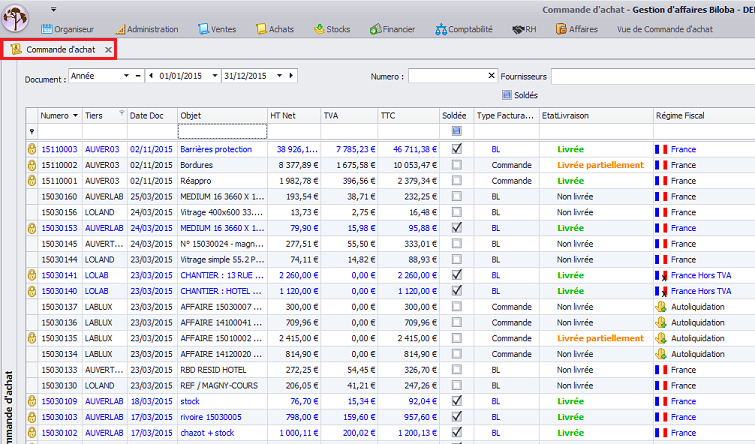
Task: Click the Fournisseurs input field
Action: pyautogui.click(x=653, y=76)
